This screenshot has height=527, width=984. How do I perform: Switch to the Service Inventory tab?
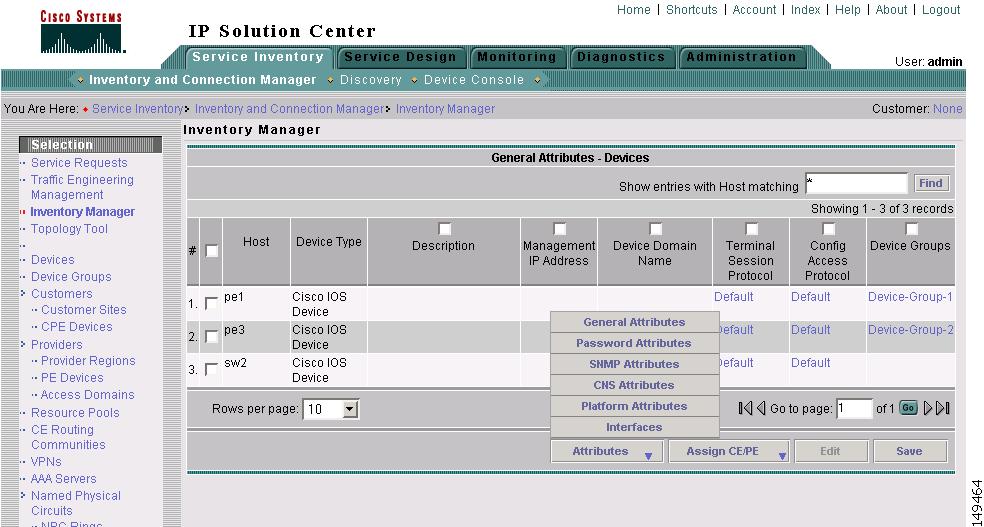click(x=258, y=57)
